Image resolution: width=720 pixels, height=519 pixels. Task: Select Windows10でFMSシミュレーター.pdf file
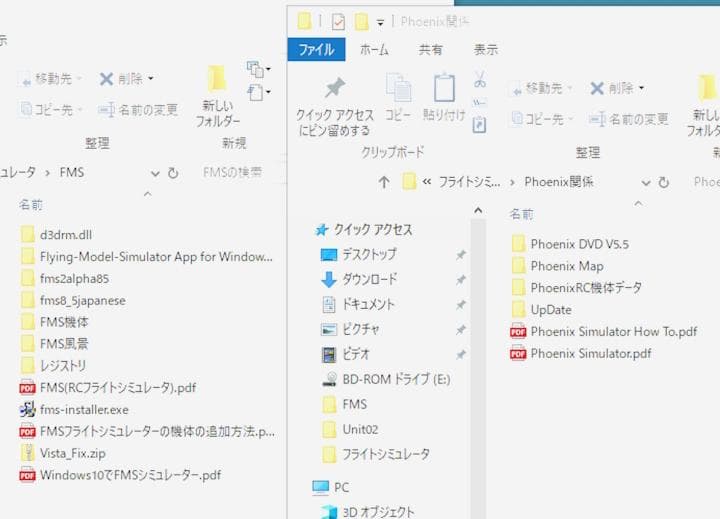click(120, 475)
